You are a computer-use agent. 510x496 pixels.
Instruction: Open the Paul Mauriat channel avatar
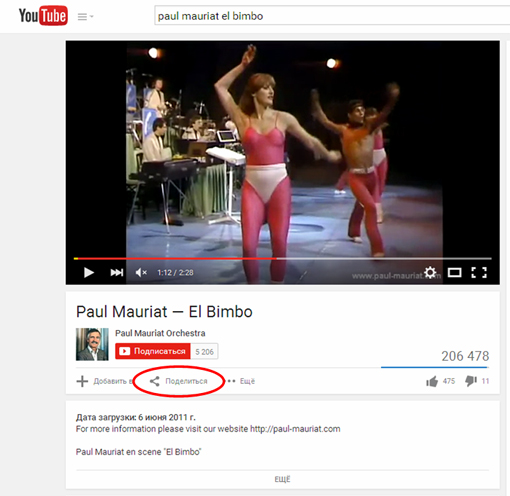point(92,344)
